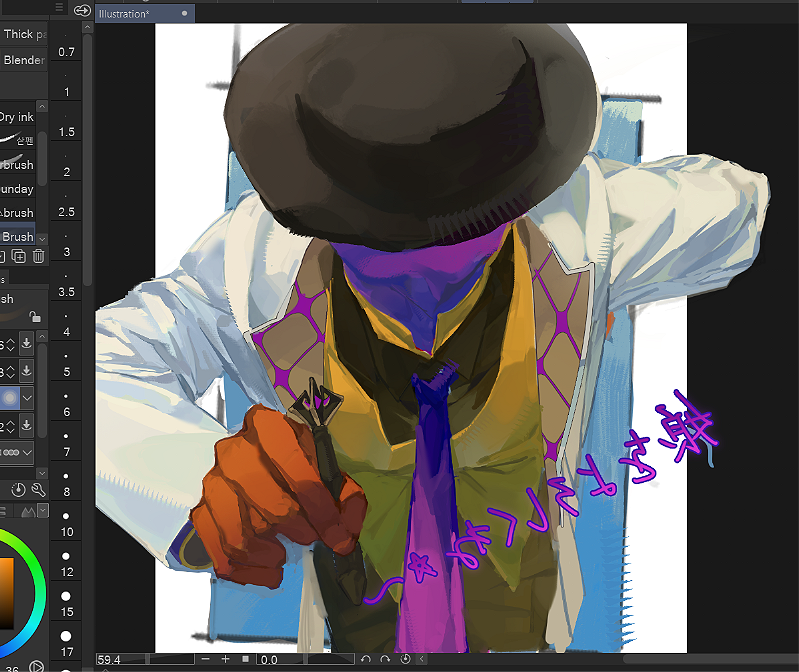Toggle the tool property lock icon
Image resolution: width=799 pixels, height=672 pixels.
click(34, 316)
